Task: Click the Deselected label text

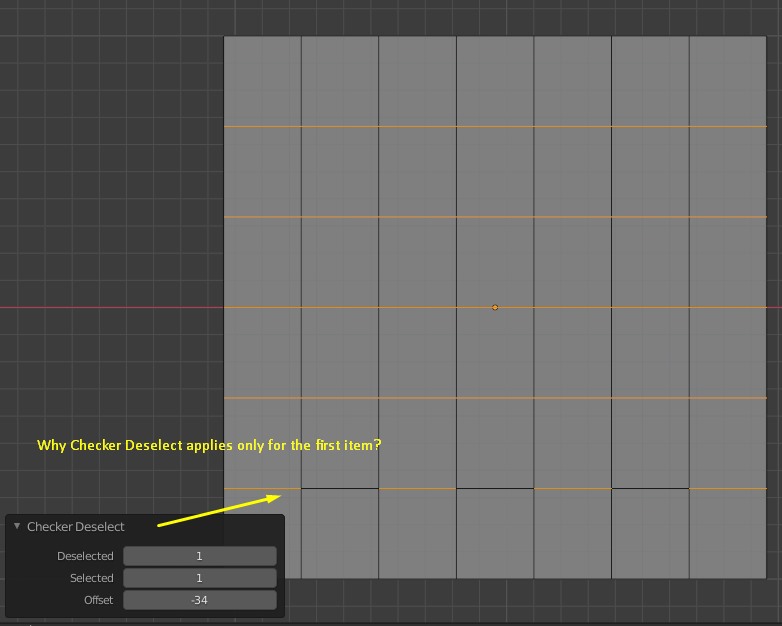Action: tap(85, 556)
